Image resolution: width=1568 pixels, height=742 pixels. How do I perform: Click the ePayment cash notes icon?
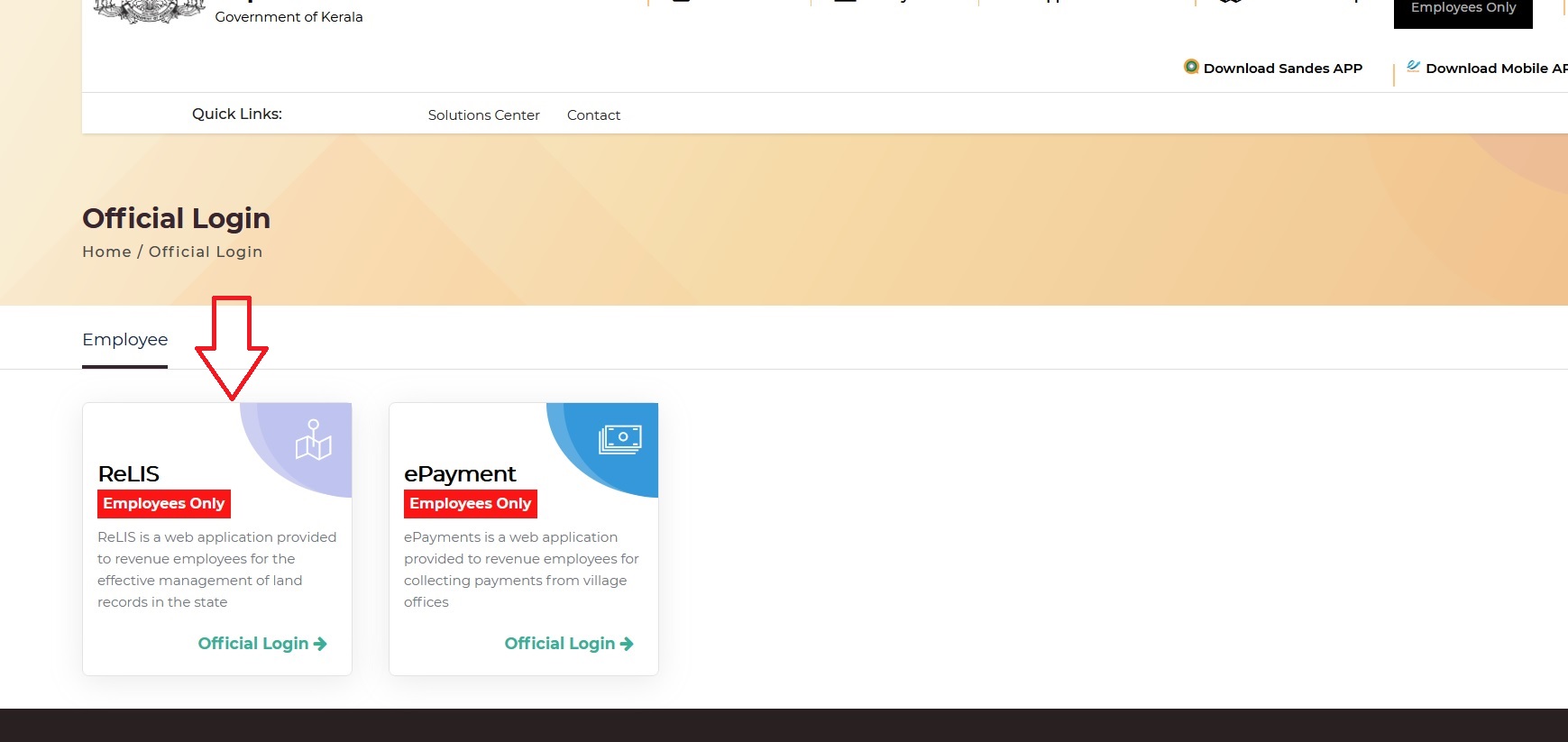[x=619, y=439]
